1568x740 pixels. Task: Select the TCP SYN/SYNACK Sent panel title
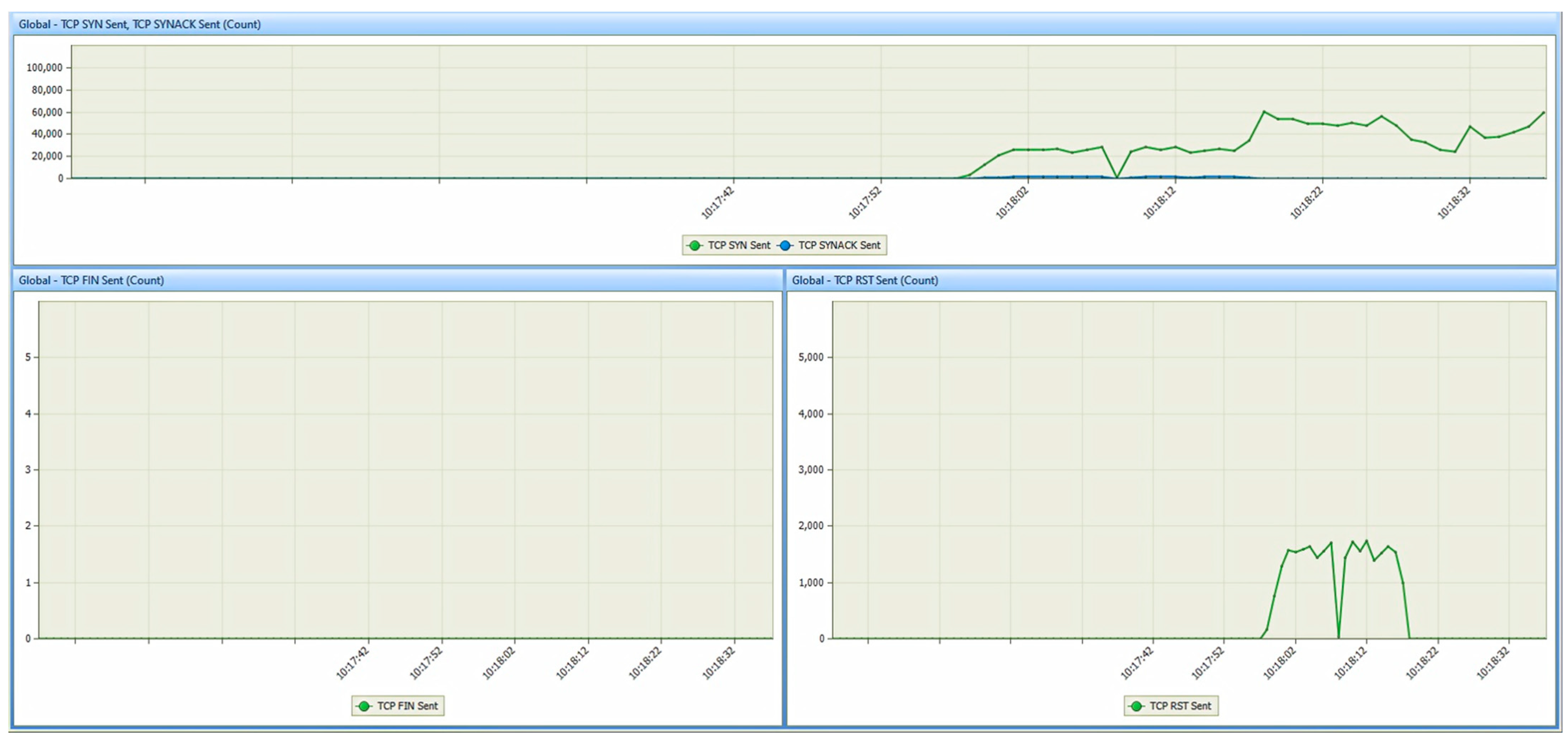coord(139,24)
